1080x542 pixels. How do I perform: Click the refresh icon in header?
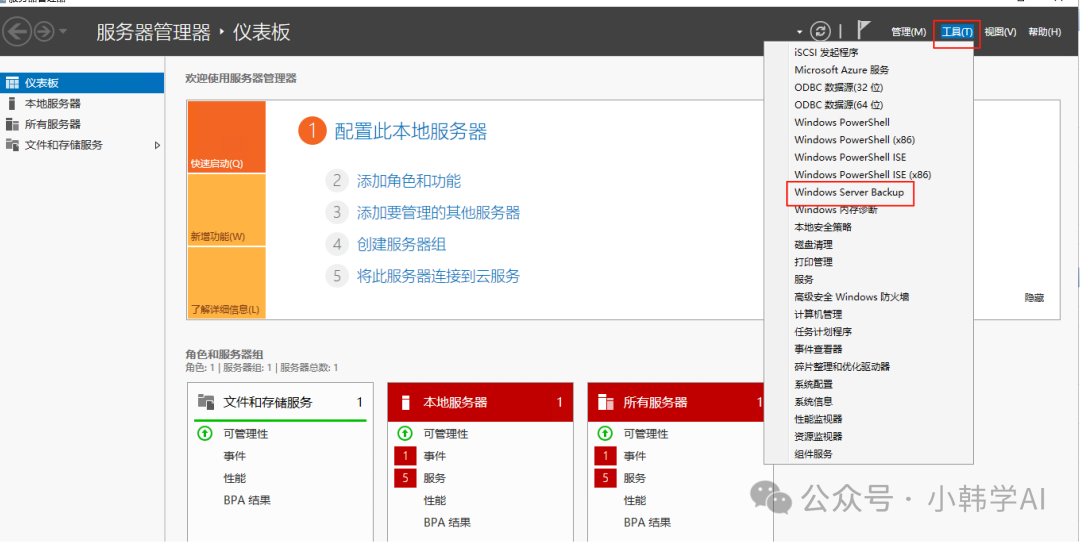point(820,32)
